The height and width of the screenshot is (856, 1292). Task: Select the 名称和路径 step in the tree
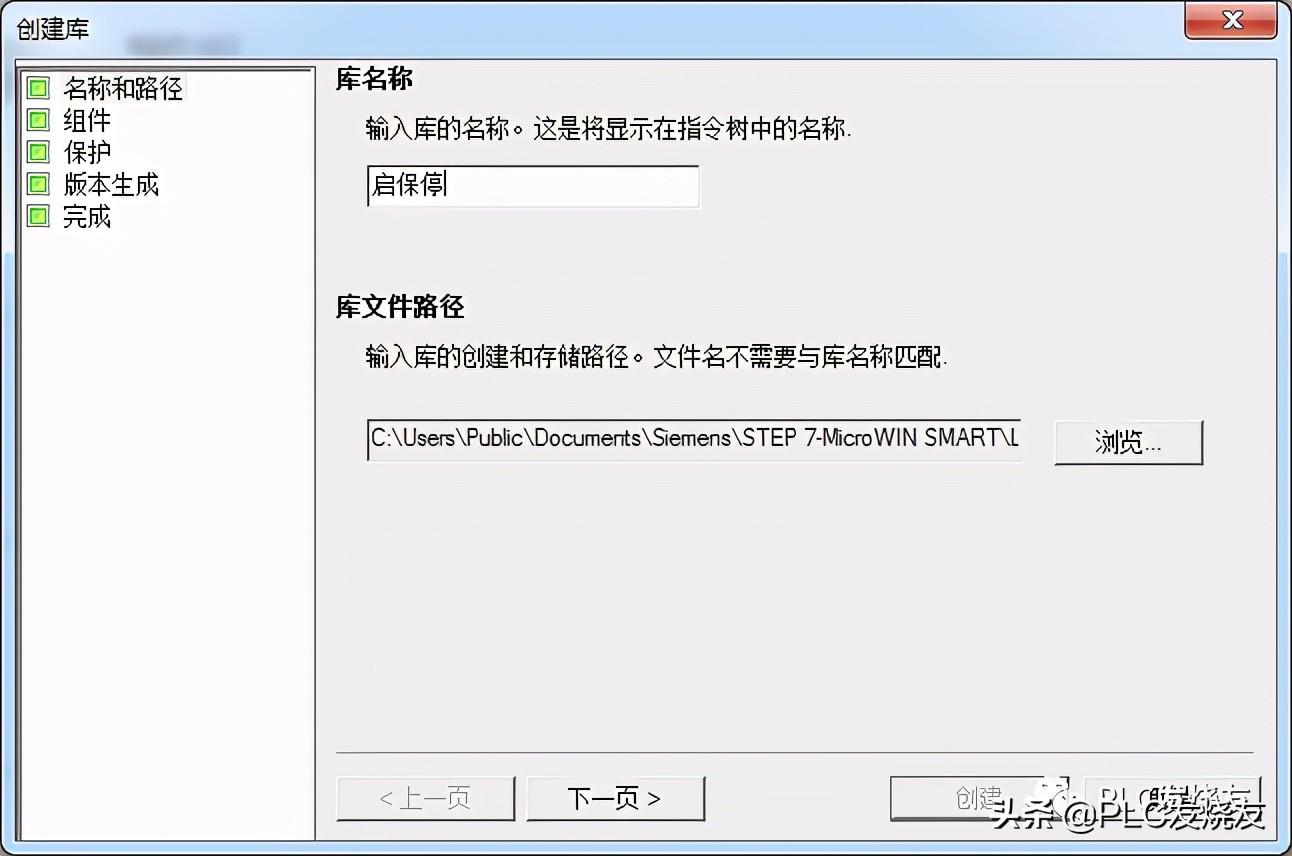point(123,89)
